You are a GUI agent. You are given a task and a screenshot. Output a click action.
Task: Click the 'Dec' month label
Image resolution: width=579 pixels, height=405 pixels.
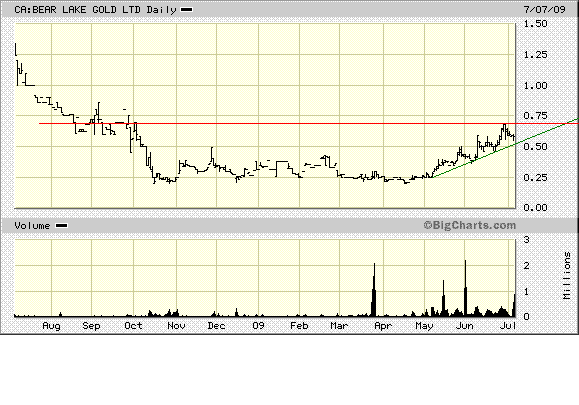pyautogui.click(x=216, y=326)
